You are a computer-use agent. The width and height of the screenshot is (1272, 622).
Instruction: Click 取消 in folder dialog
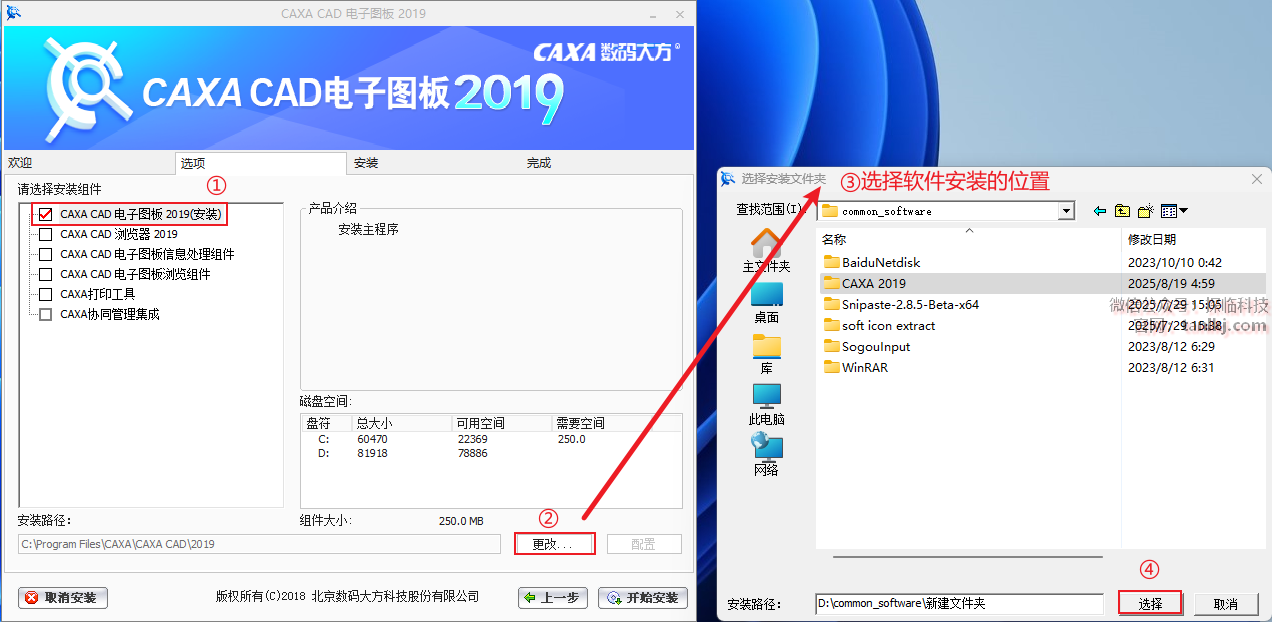(x=1226, y=604)
